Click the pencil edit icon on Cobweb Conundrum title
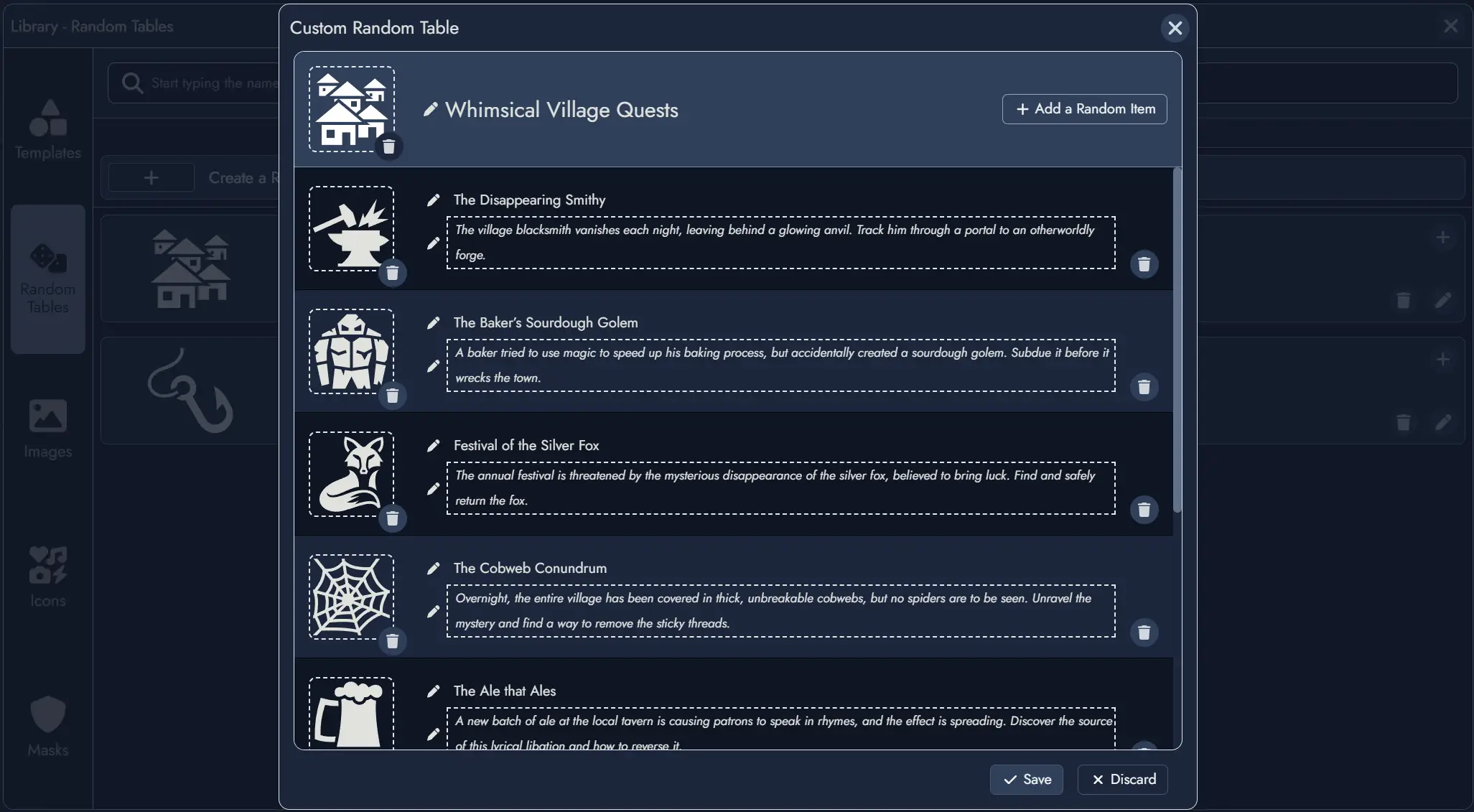The height and width of the screenshot is (812, 1474). (x=433, y=567)
